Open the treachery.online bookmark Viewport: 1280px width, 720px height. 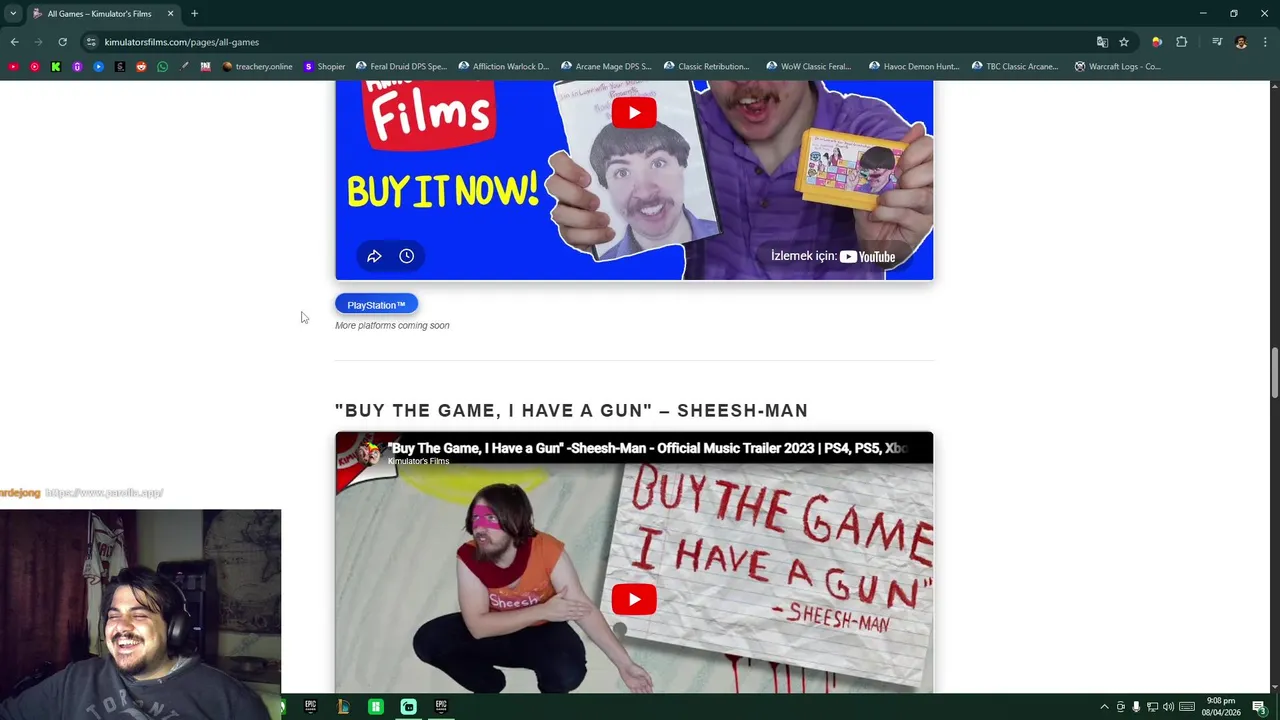[258, 66]
